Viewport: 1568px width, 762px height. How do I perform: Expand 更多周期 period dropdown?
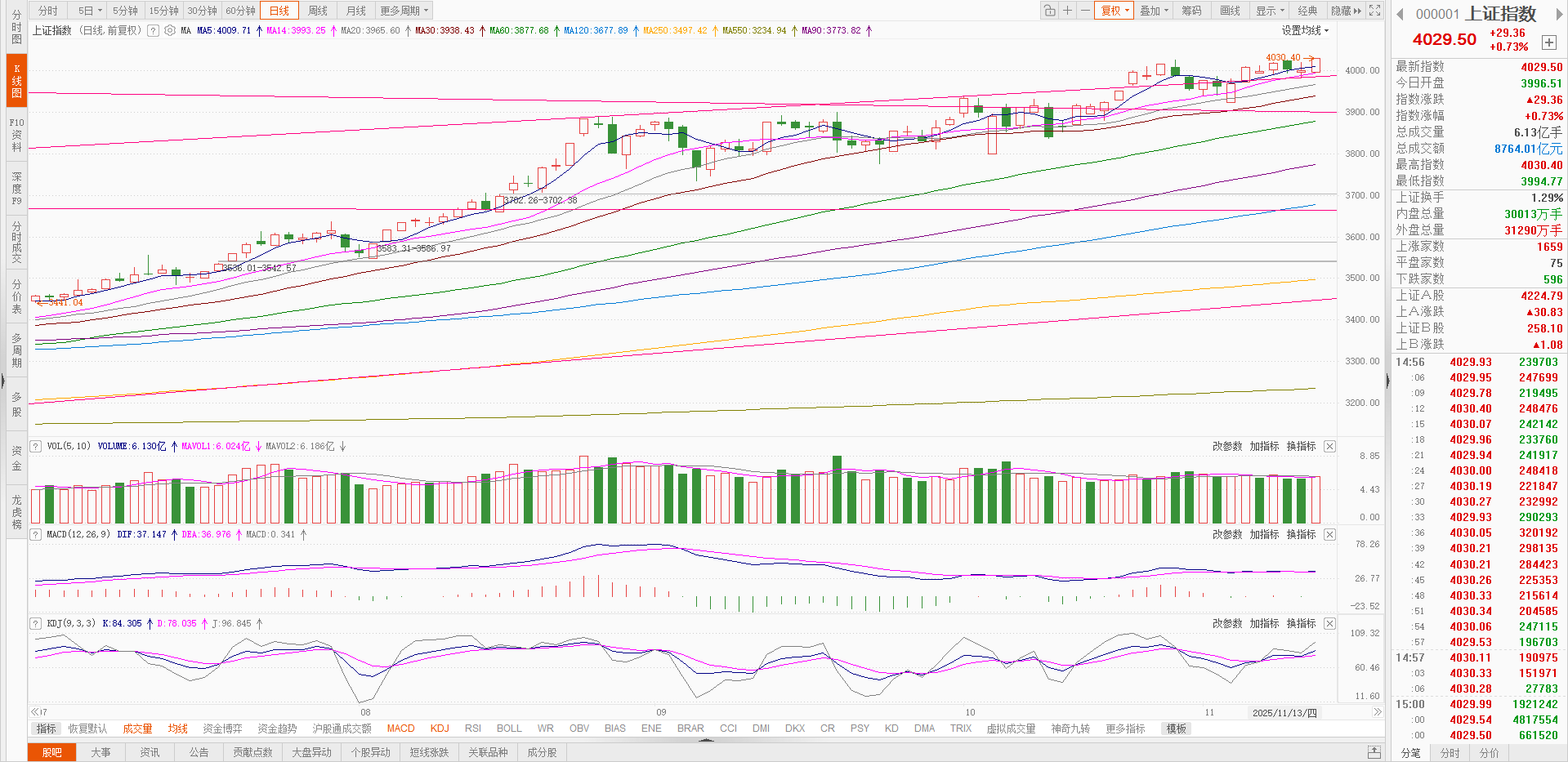click(x=404, y=11)
